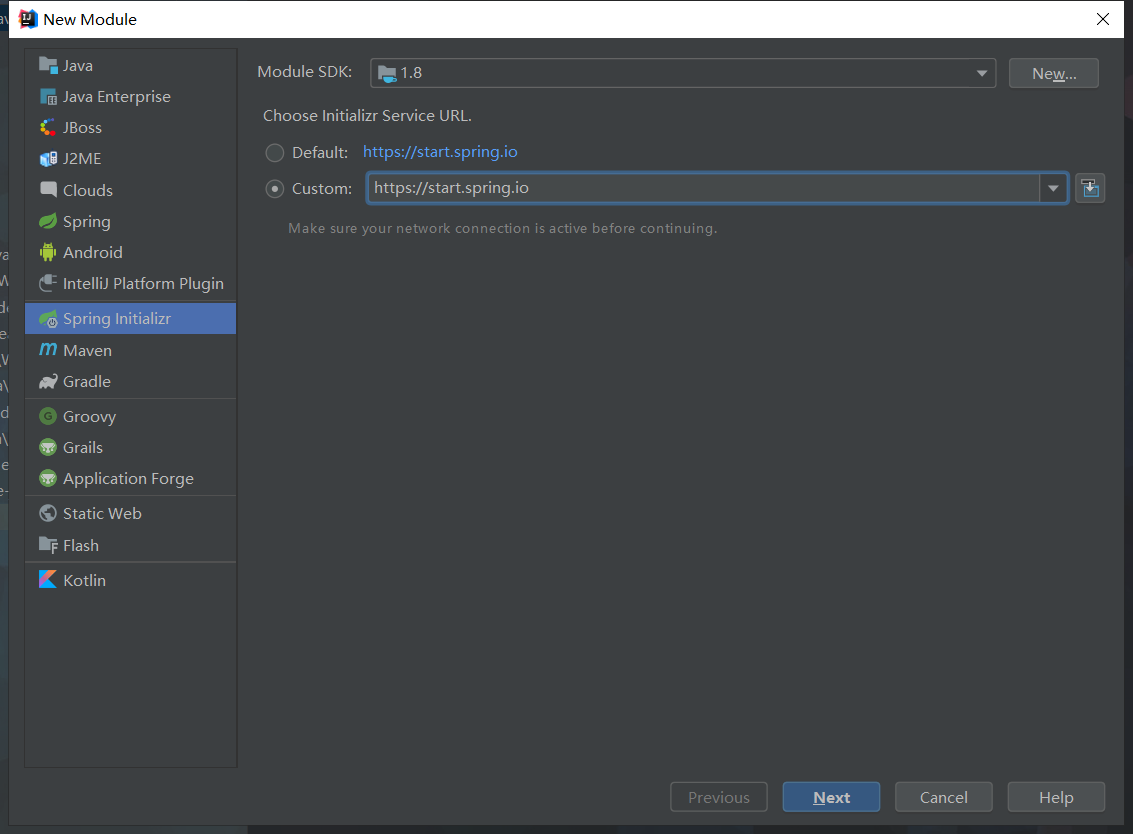Click the Module SDK: label
The width and height of the screenshot is (1133, 834).
[305, 72]
